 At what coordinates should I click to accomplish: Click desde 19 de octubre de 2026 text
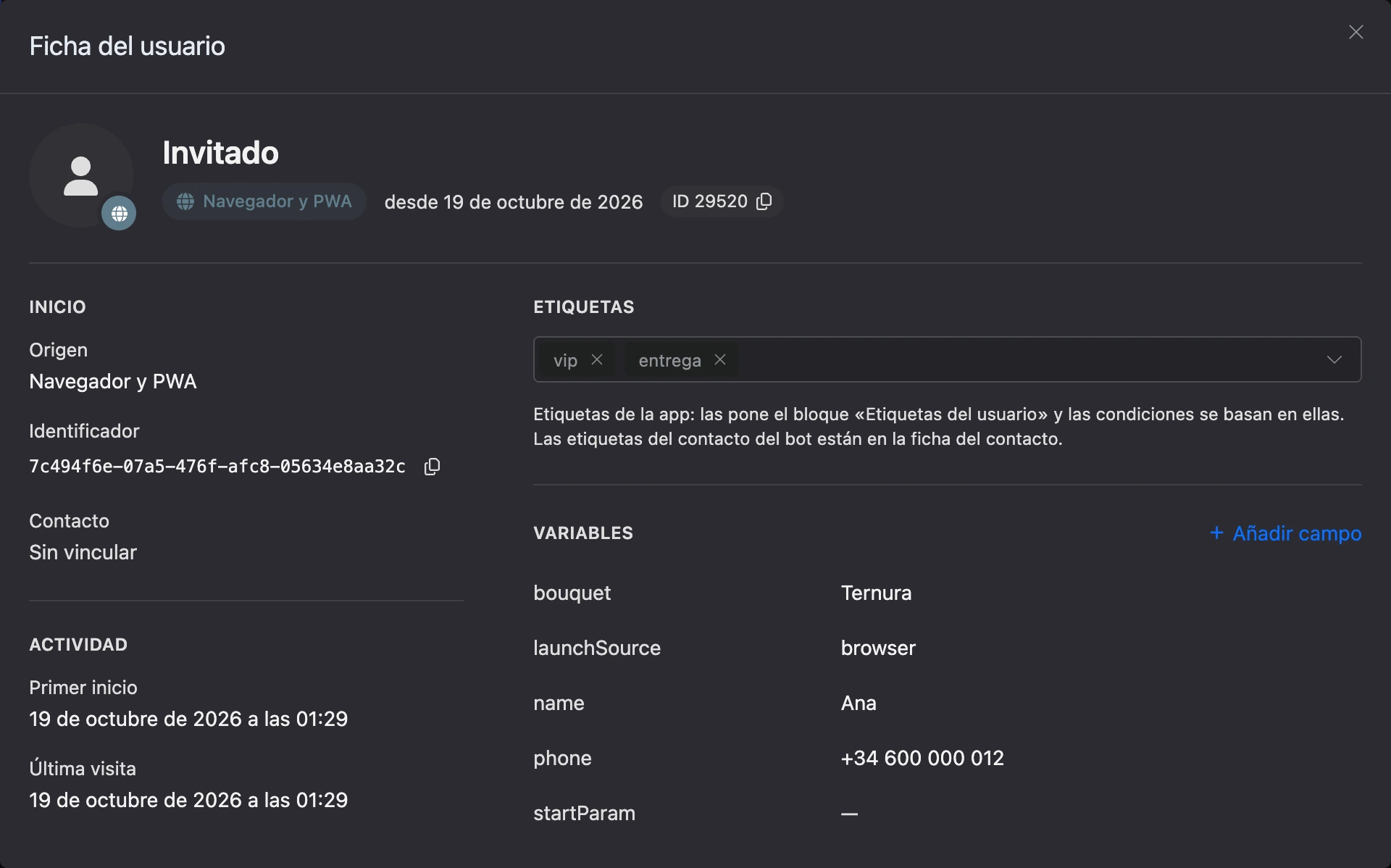514,202
